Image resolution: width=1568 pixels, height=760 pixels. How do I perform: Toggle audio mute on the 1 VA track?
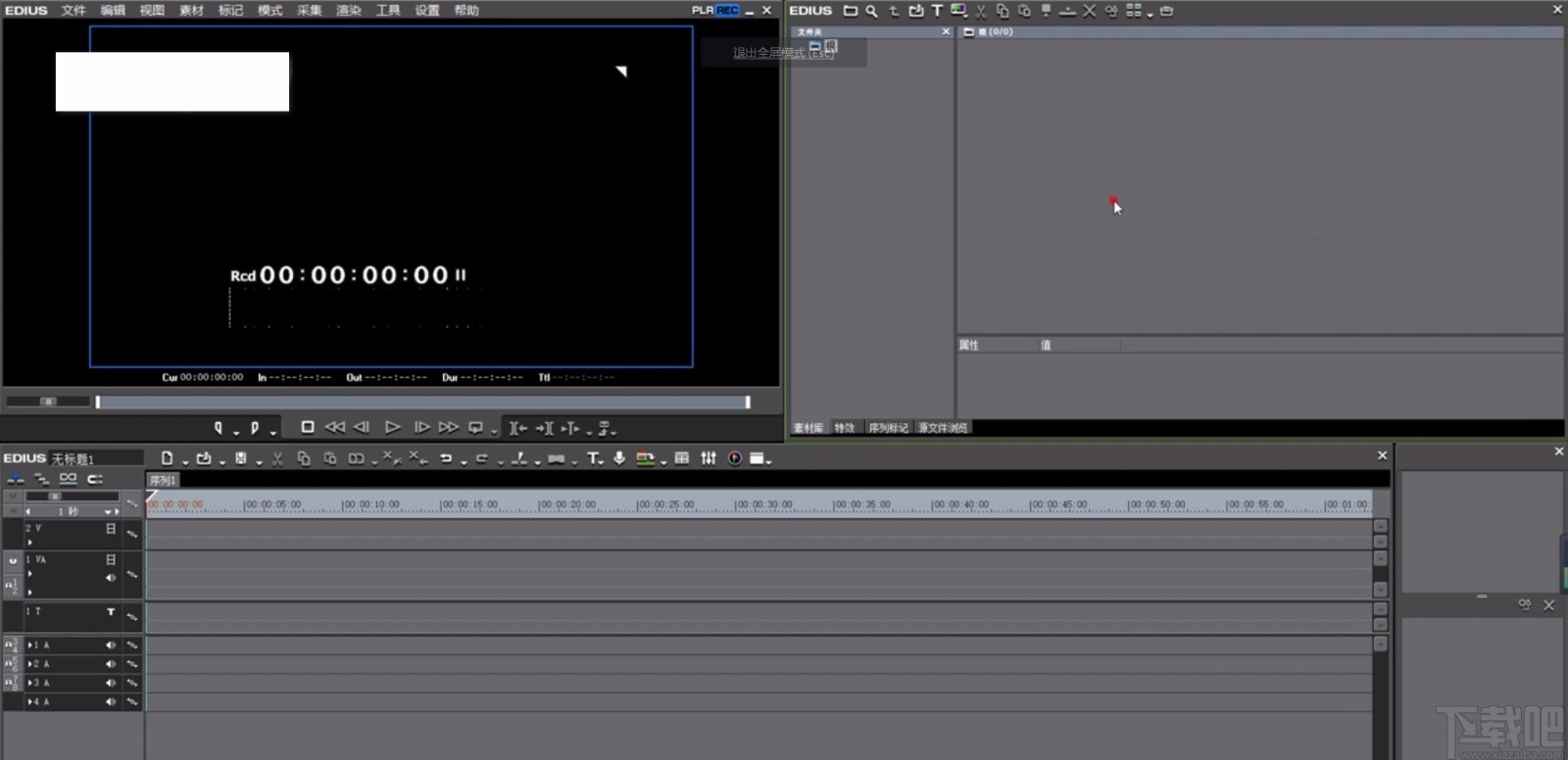coord(111,578)
